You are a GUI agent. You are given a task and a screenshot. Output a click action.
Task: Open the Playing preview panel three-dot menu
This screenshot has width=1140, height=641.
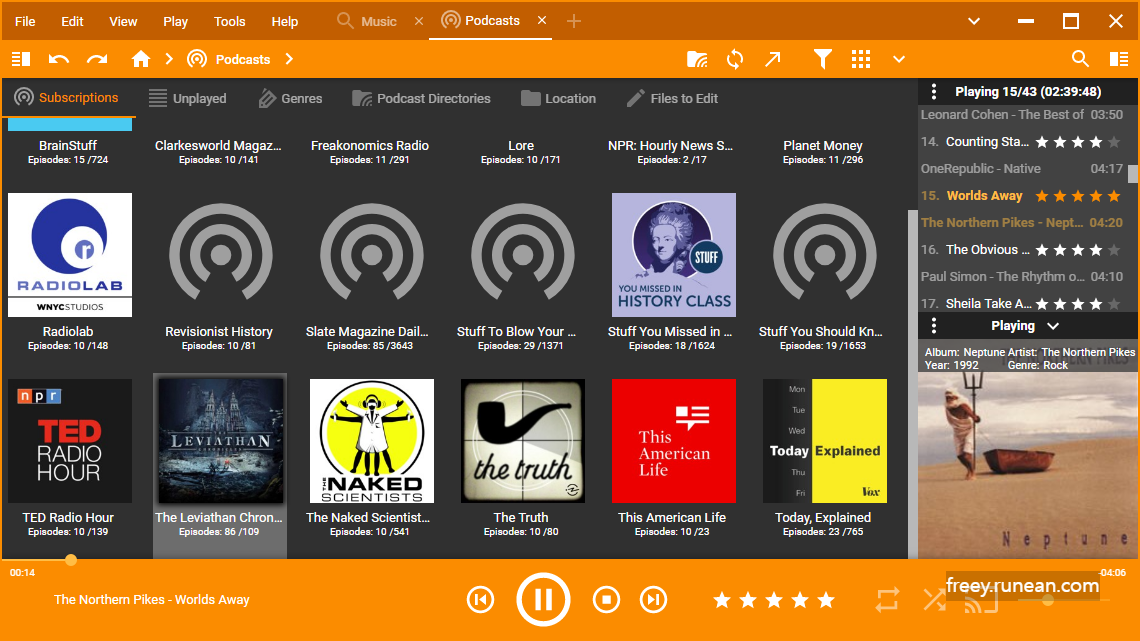click(934, 326)
